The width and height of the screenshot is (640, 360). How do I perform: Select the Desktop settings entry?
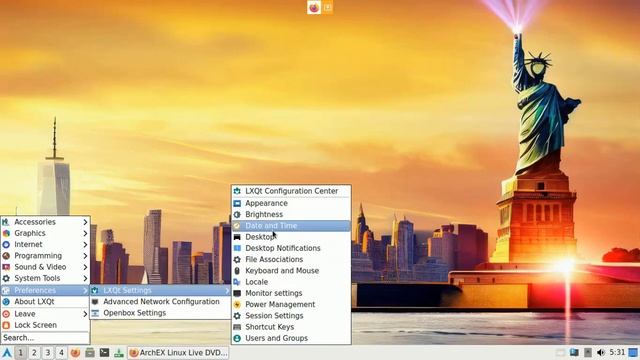point(291,237)
